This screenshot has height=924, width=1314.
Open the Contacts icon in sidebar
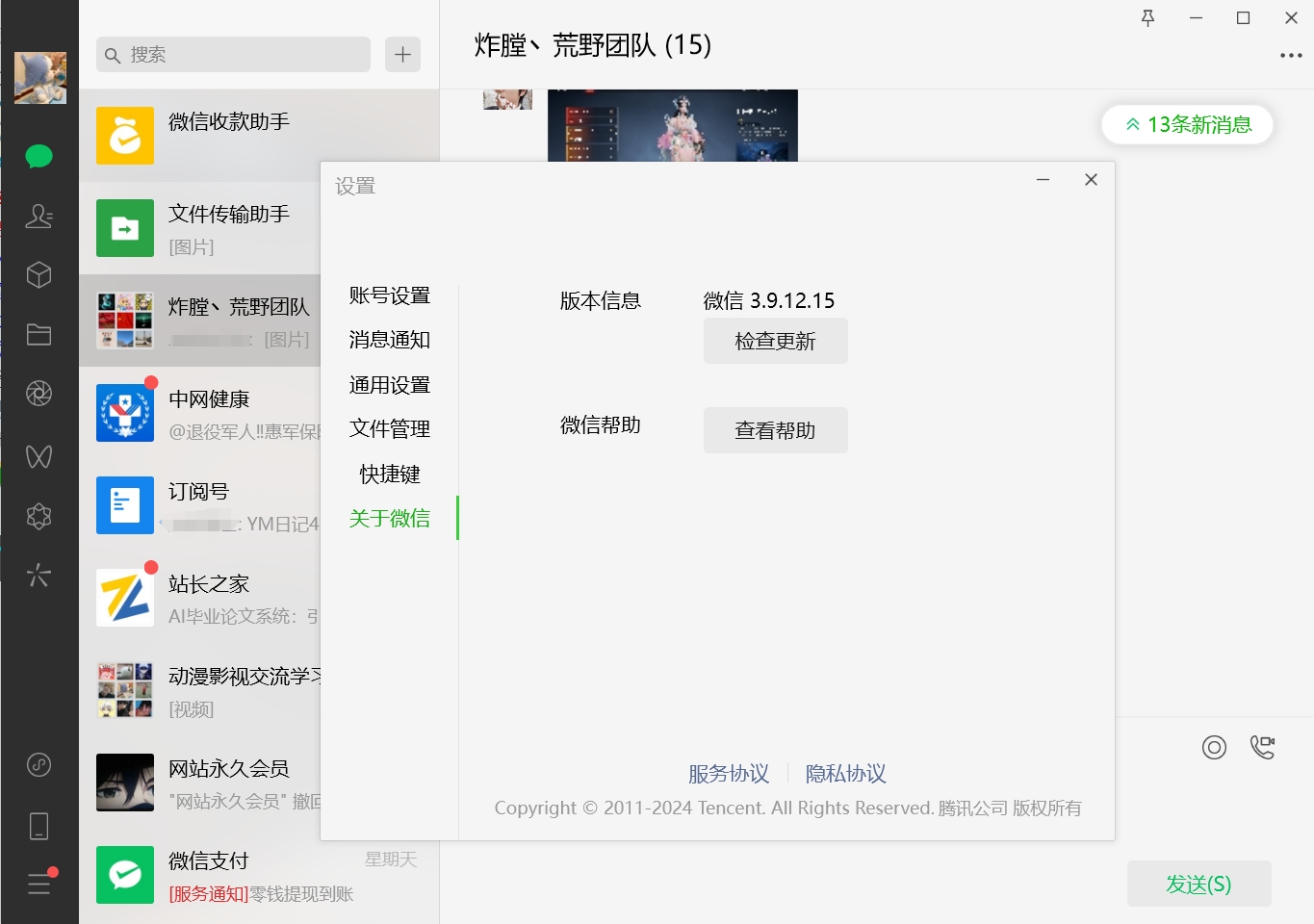pos(39,216)
